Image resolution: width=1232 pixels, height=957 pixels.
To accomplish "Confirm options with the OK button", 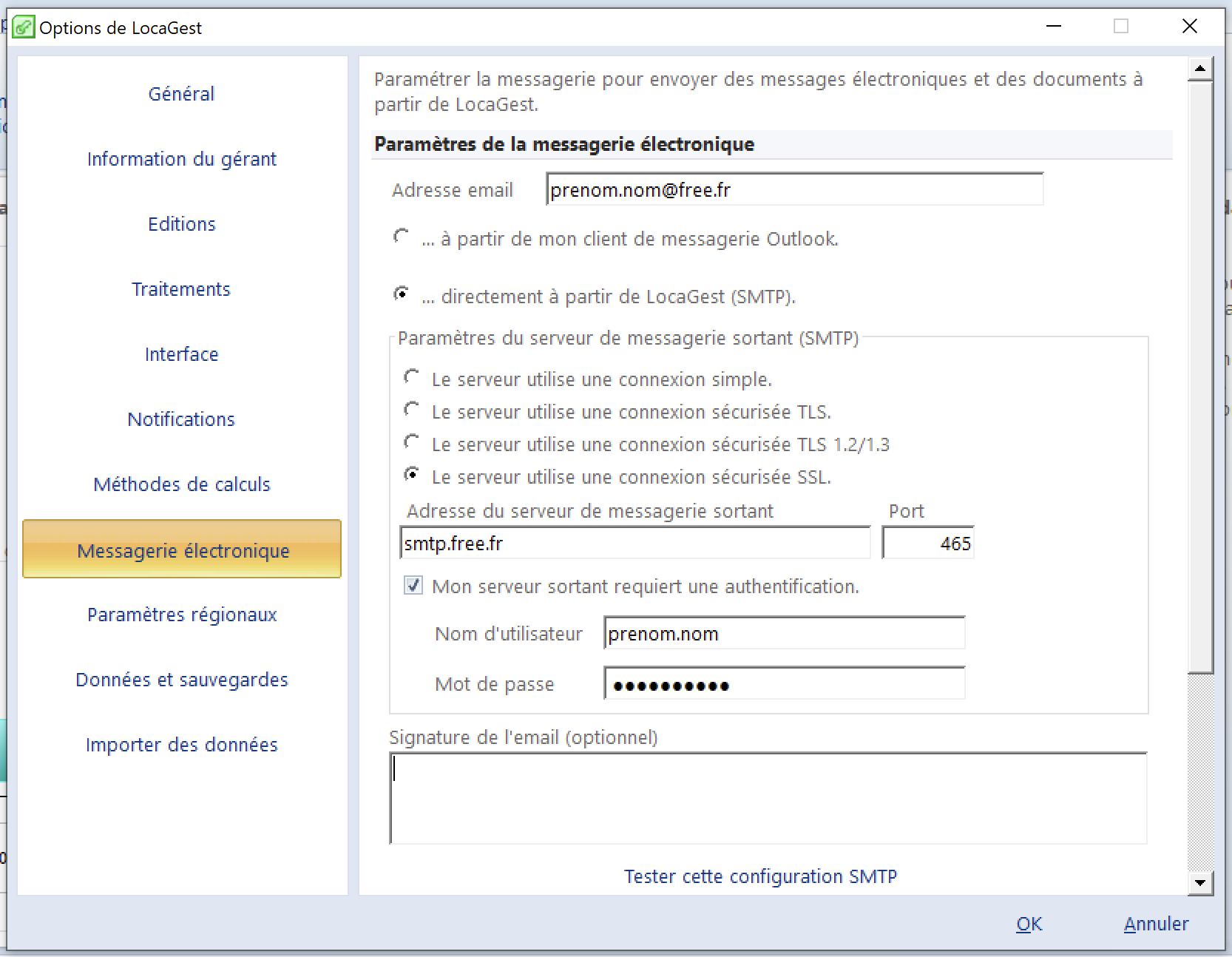I will click(x=1029, y=924).
